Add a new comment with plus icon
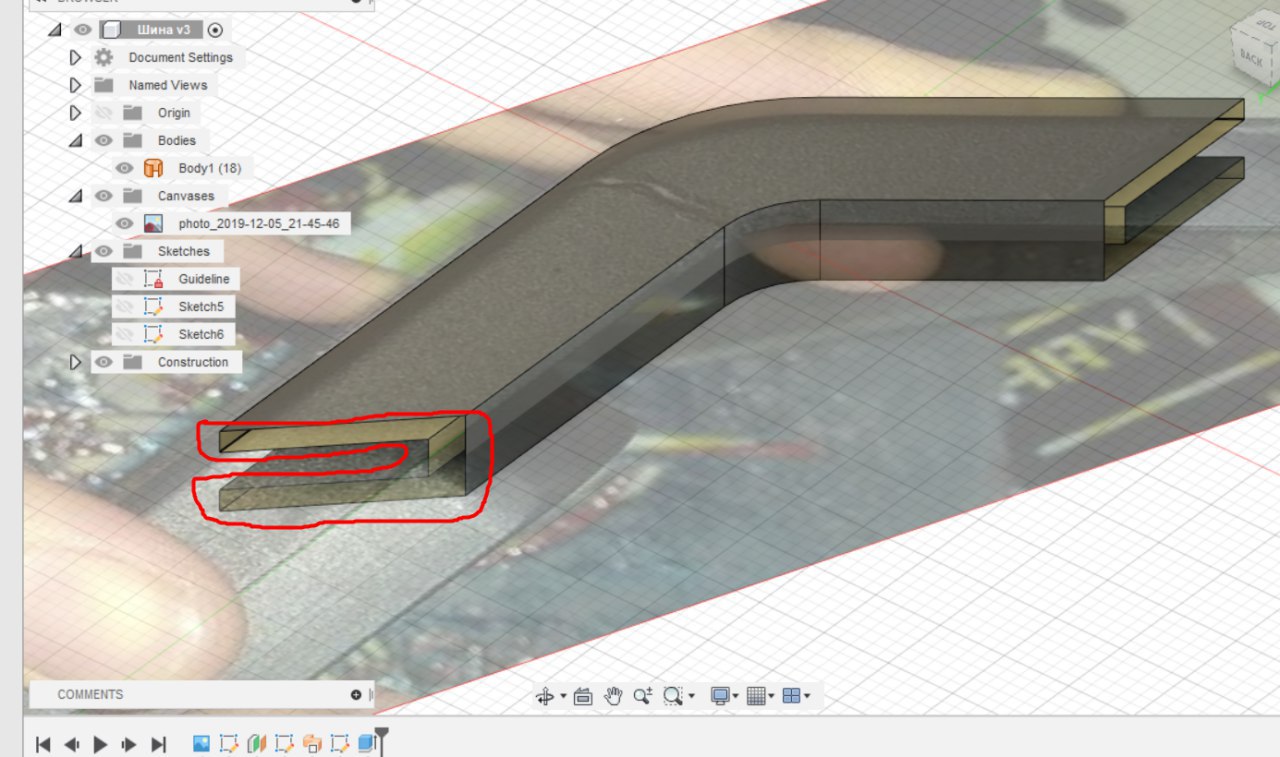 point(356,695)
